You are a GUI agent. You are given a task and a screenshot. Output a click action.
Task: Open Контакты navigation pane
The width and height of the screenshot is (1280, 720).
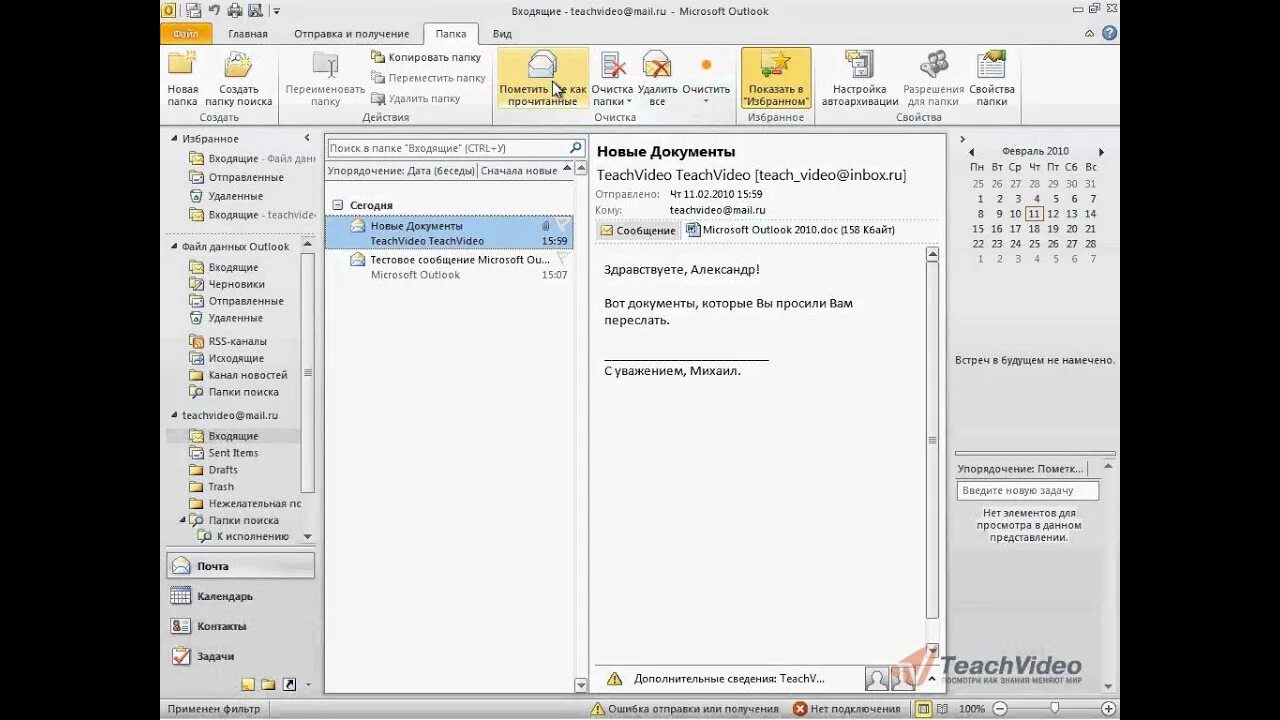(x=240, y=626)
